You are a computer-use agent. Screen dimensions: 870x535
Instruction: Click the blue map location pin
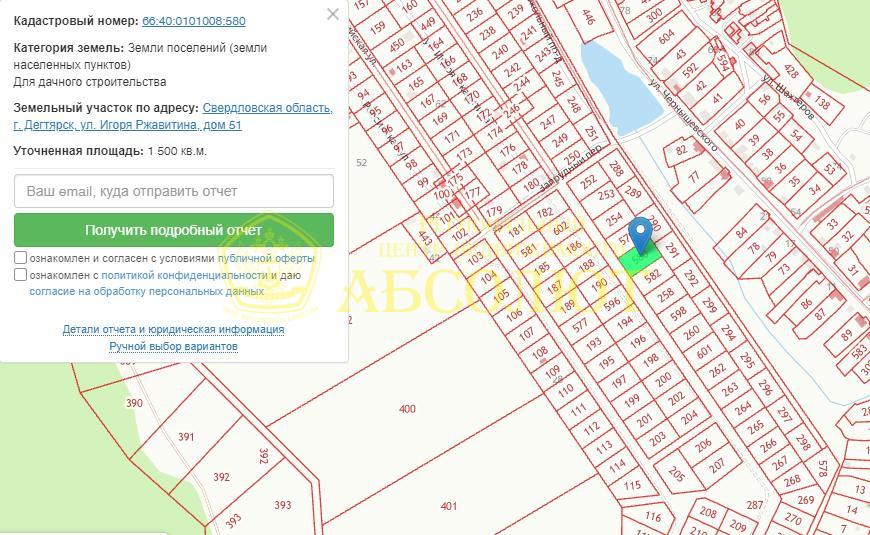coord(641,233)
